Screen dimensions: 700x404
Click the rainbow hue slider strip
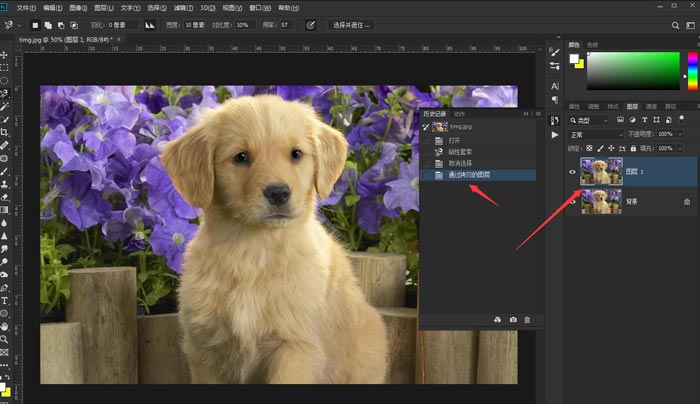[692, 71]
